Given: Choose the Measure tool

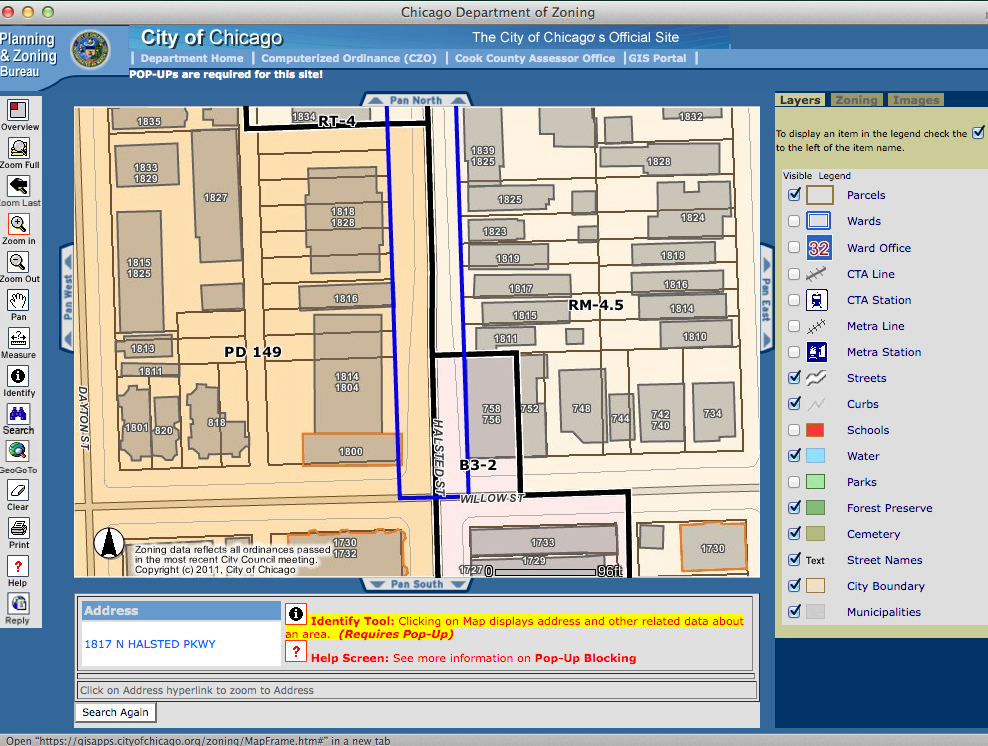Looking at the screenshot, I should coord(18,338).
